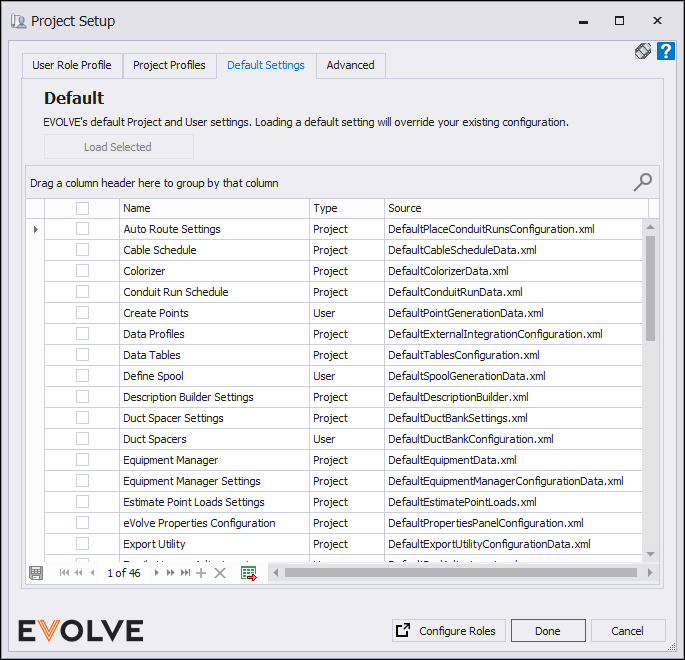Sort by the Source column header
The image size is (685, 660).
pyautogui.click(x=516, y=208)
